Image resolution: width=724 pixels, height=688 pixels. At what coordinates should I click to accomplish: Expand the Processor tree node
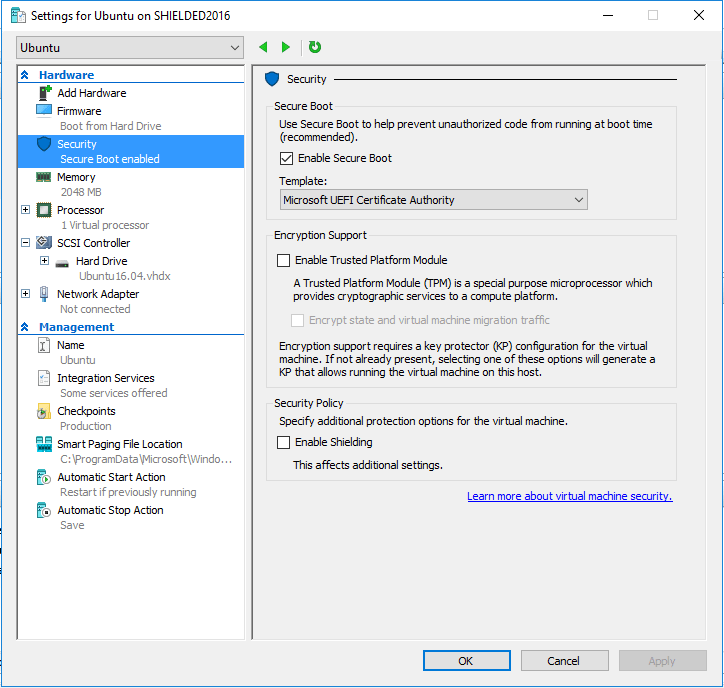click(x=25, y=210)
